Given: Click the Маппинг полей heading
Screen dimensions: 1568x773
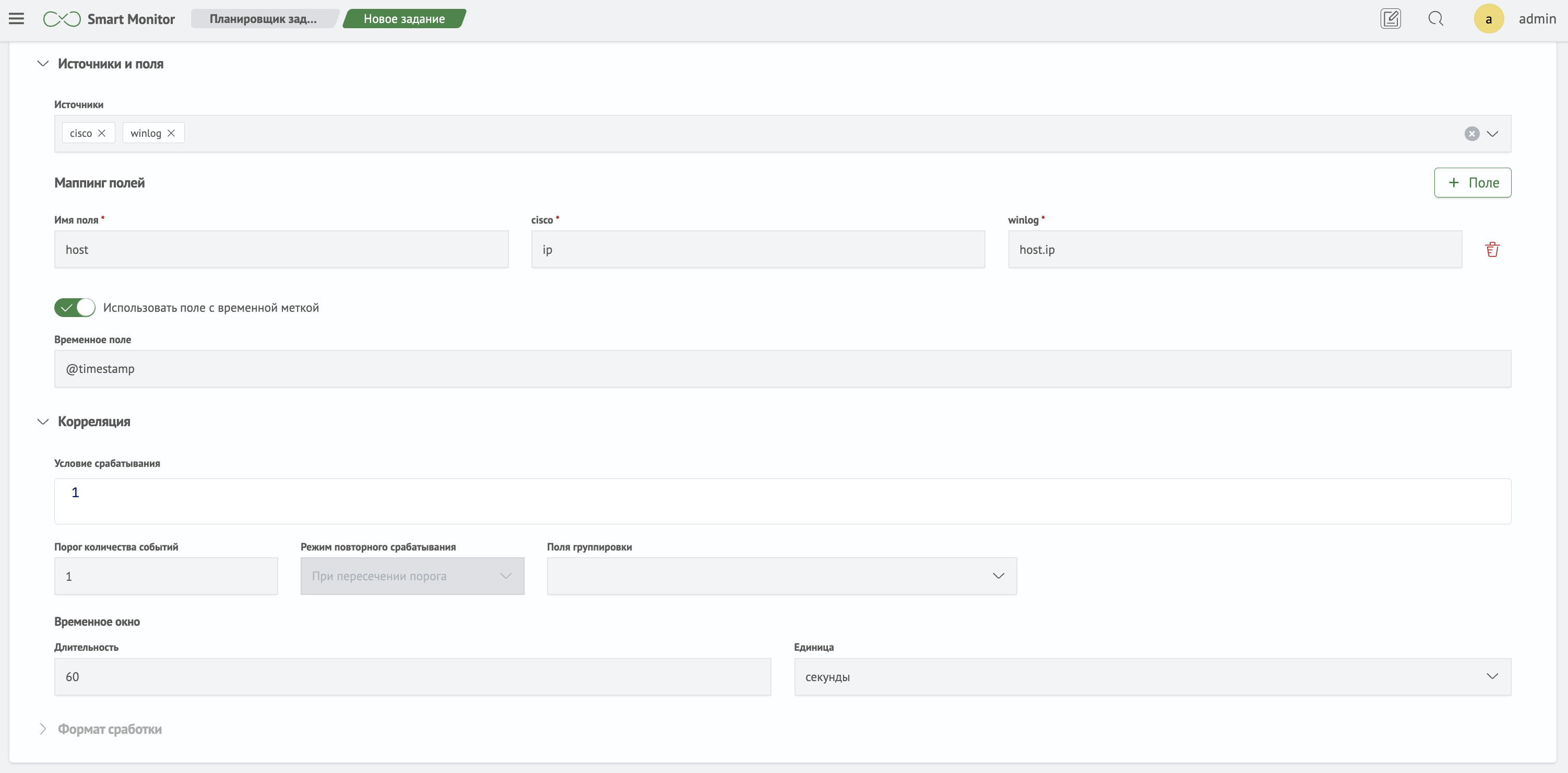Looking at the screenshot, I should (99, 183).
